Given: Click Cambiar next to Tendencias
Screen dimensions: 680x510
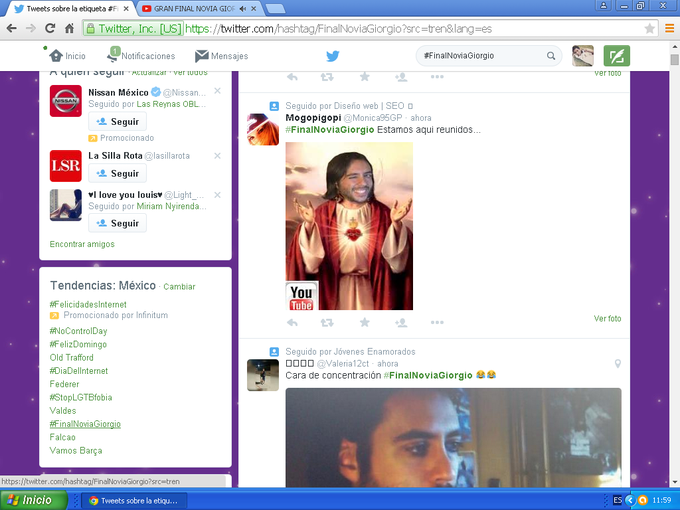Looking at the screenshot, I should [179, 287].
